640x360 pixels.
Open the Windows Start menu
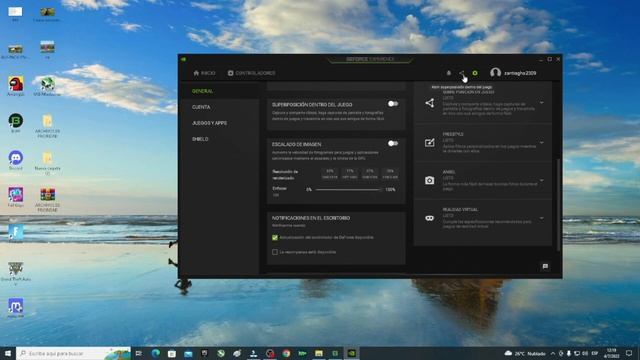click(8, 353)
